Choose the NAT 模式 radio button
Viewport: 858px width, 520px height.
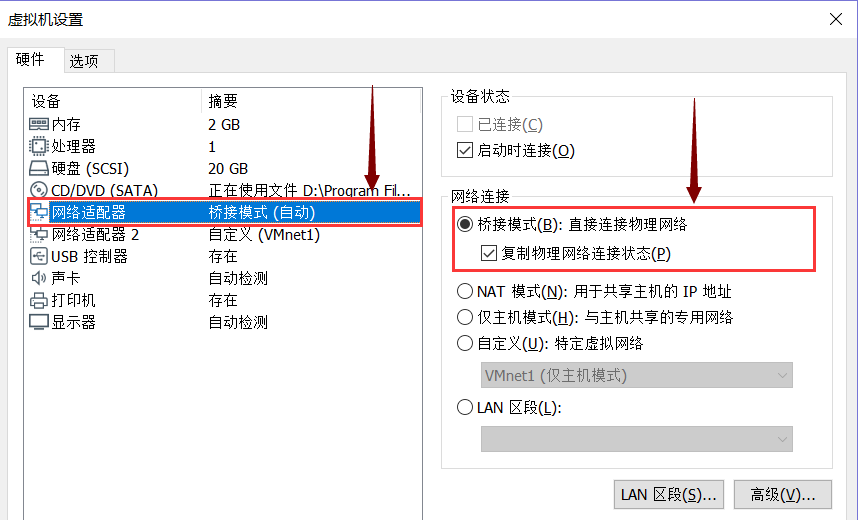[x=465, y=291]
